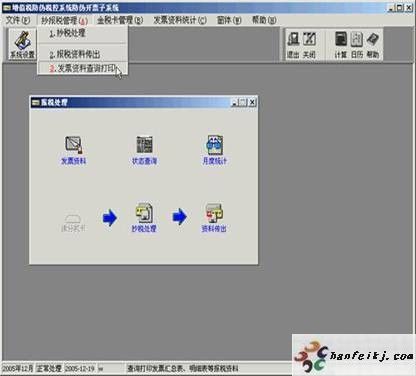416x376 pixels.
Task: Launch the 抄税处理 icon in workflow
Action: 144,217
